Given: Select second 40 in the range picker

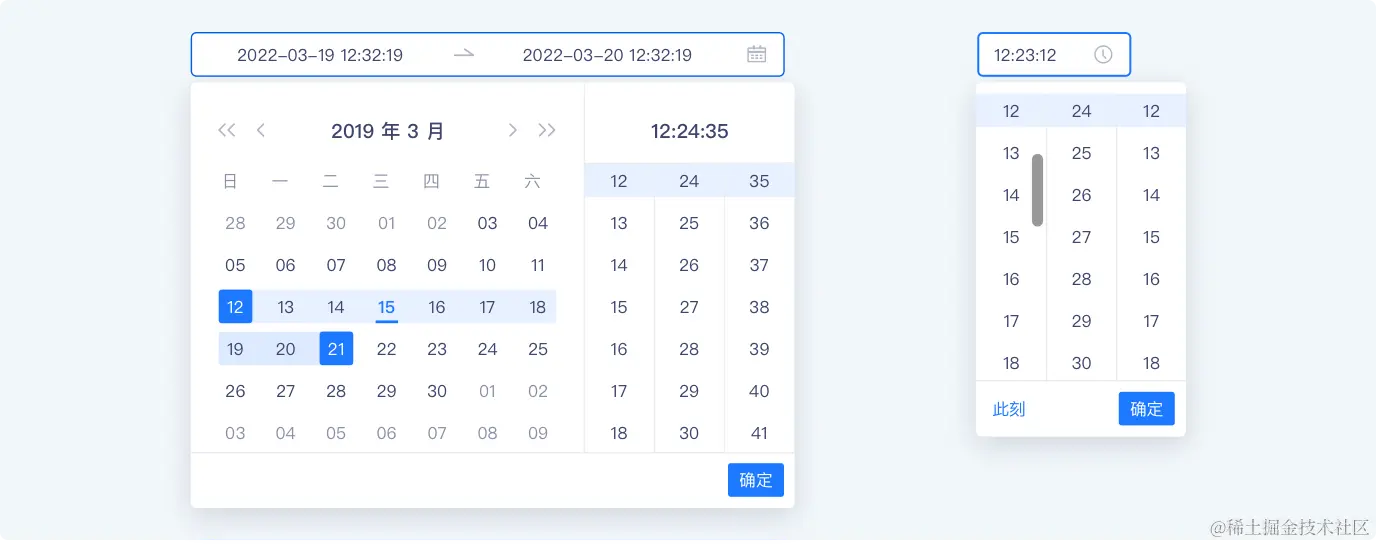Looking at the screenshot, I should pos(759,391).
